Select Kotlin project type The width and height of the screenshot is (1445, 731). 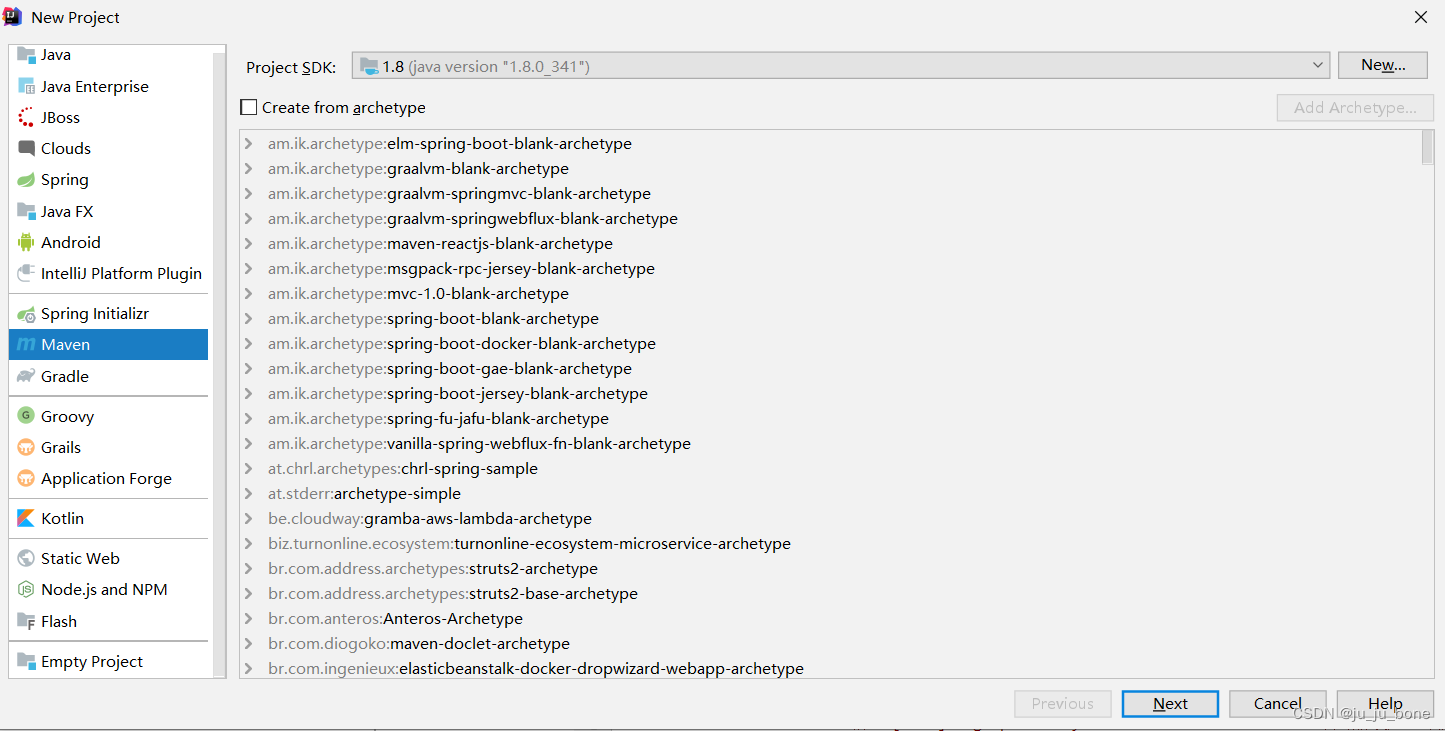pyautogui.click(x=109, y=518)
